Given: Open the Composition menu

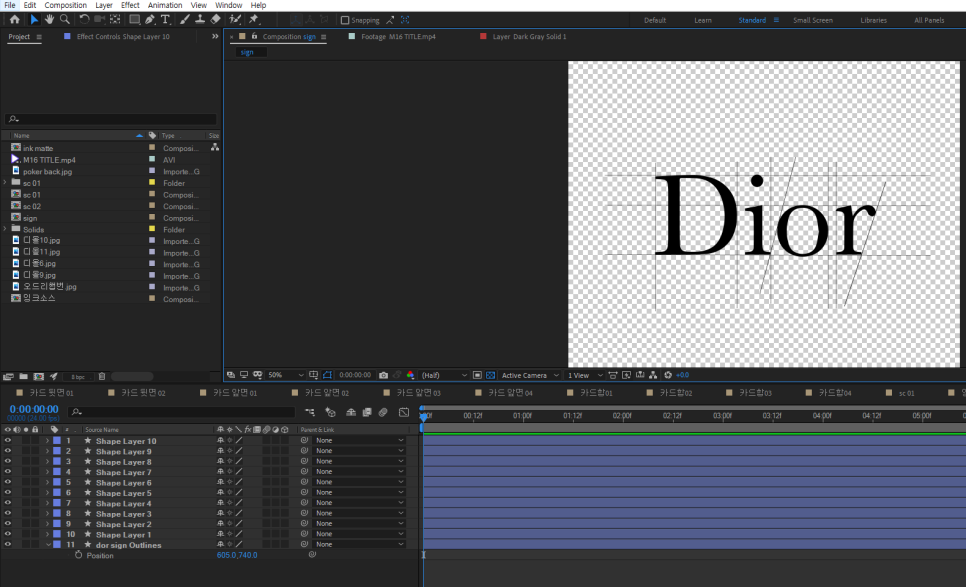Looking at the screenshot, I should pos(65,5).
